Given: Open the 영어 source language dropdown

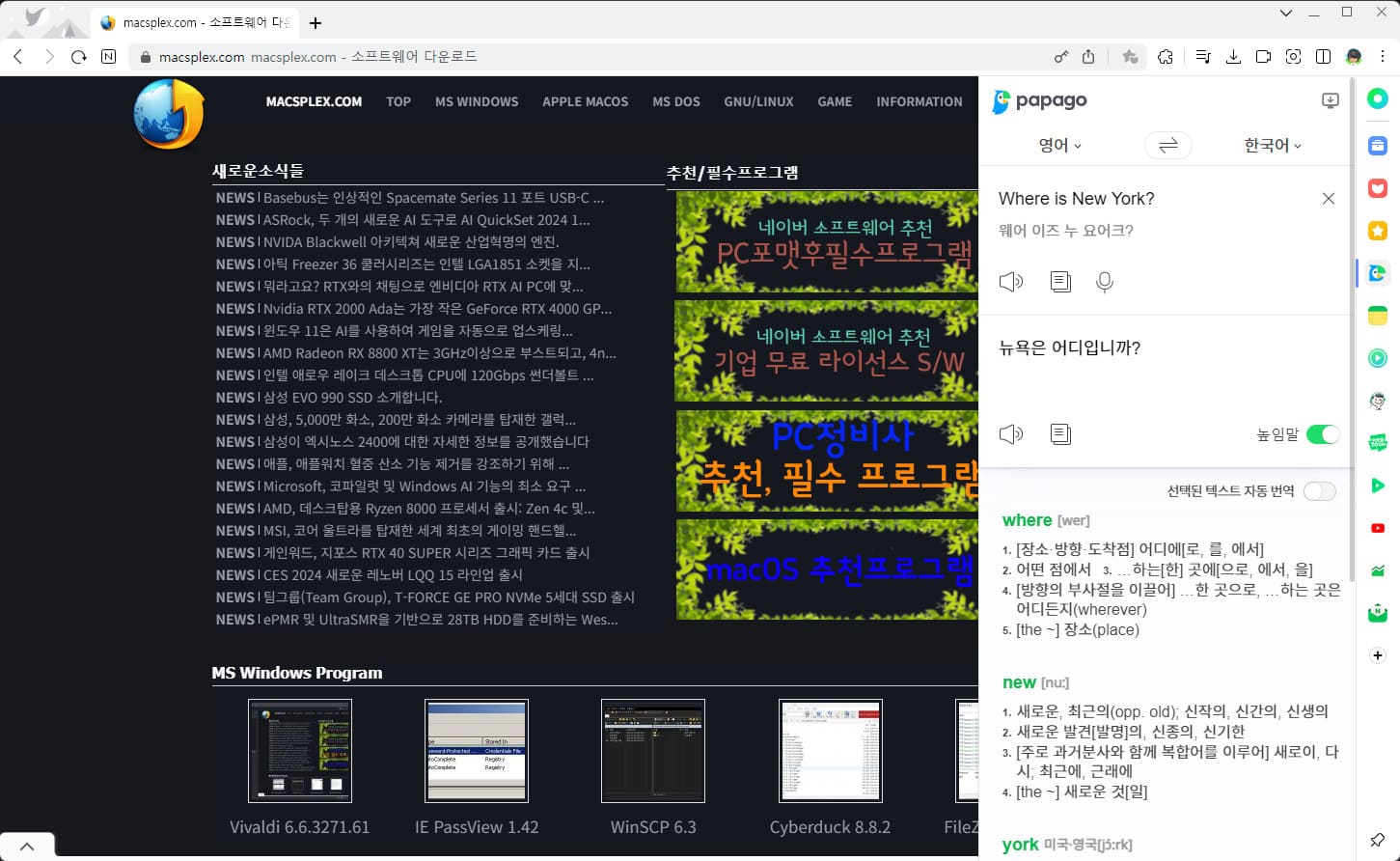Looking at the screenshot, I should click(x=1059, y=145).
